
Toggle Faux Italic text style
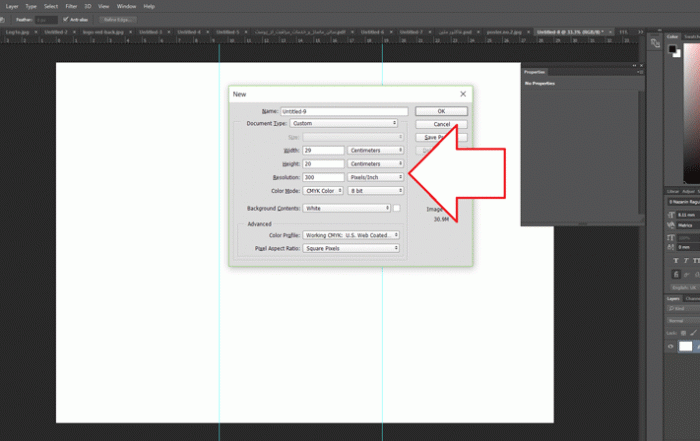(x=686, y=261)
